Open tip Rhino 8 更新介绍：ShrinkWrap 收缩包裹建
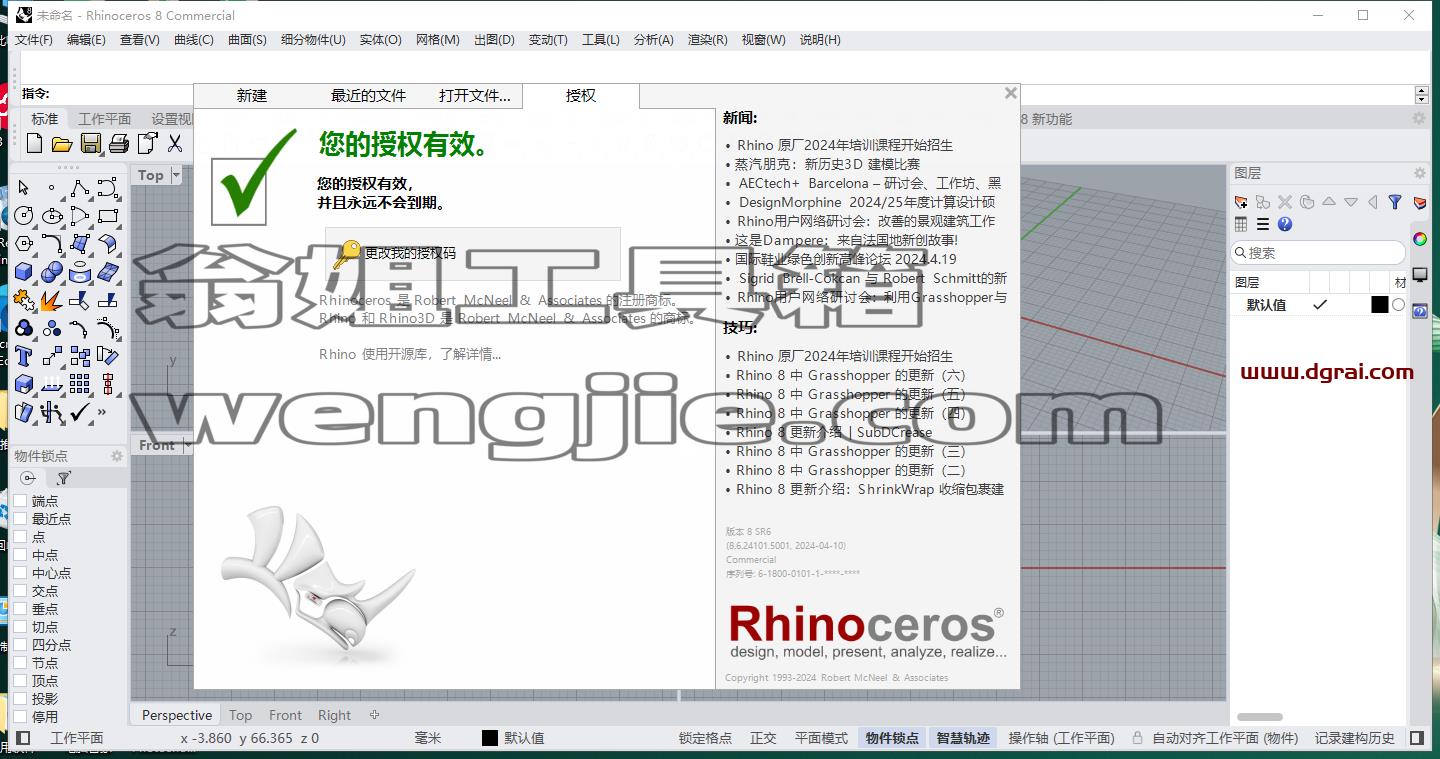 [870, 489]
